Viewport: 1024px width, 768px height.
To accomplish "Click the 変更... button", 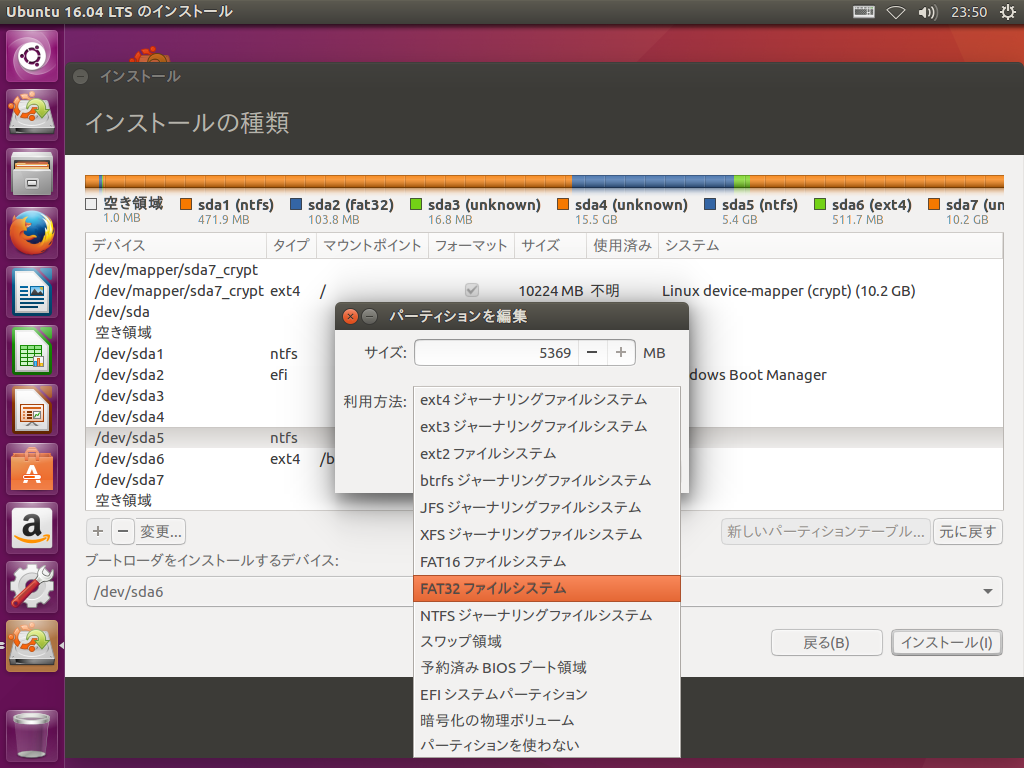I will coord(161,532).
